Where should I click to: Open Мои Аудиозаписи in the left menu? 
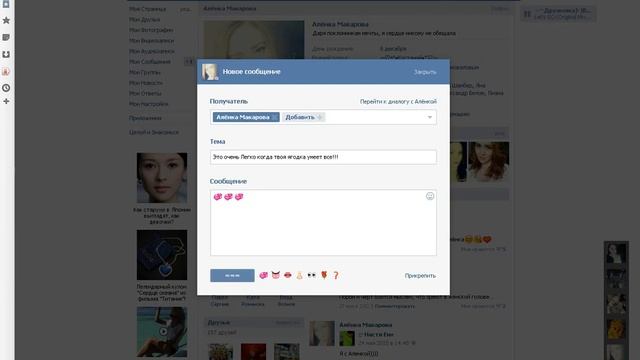[151, 51]
